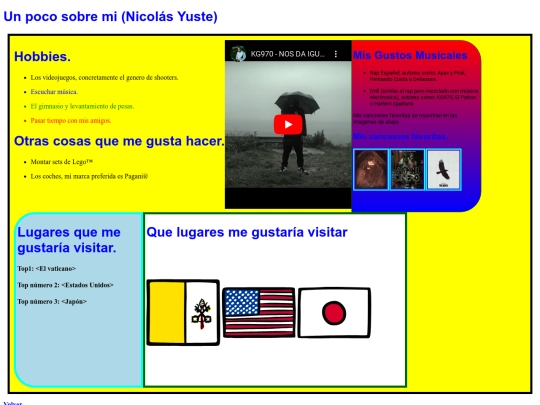
Task: Click the 'Rap Español' list item
Action: pyautogui.click(x=418, y=76)
